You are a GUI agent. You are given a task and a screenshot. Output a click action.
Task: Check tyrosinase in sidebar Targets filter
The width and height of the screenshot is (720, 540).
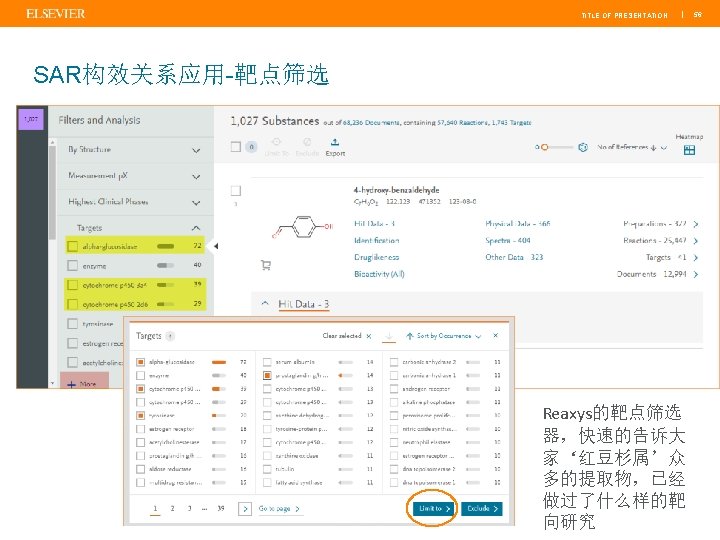(x=72, y=324)
